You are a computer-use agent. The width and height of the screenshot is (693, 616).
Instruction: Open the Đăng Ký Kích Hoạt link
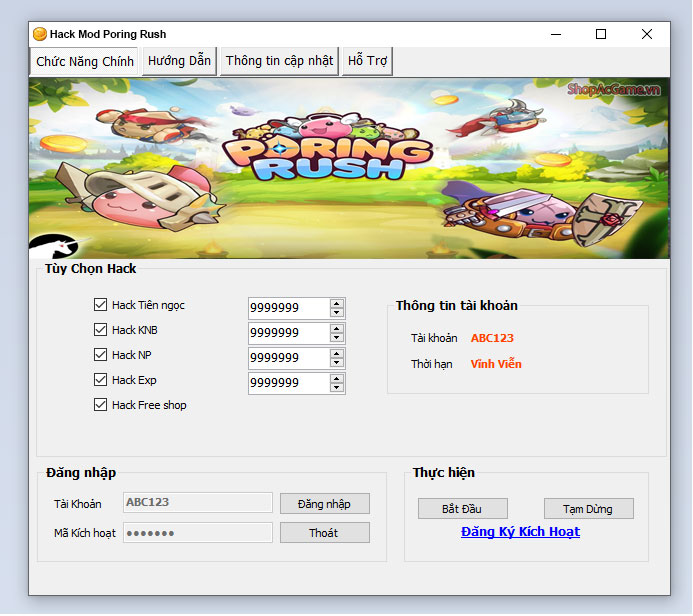(520, 532)
